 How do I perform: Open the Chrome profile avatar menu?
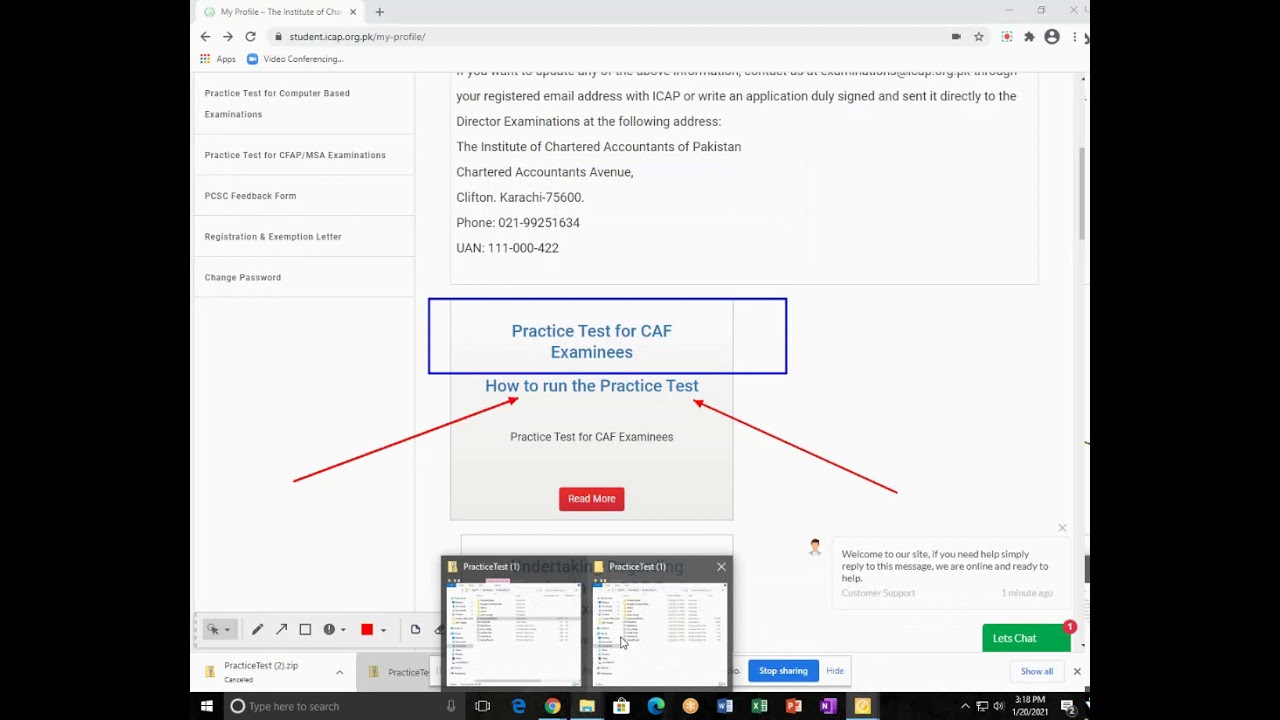(x=1052, y=37)
